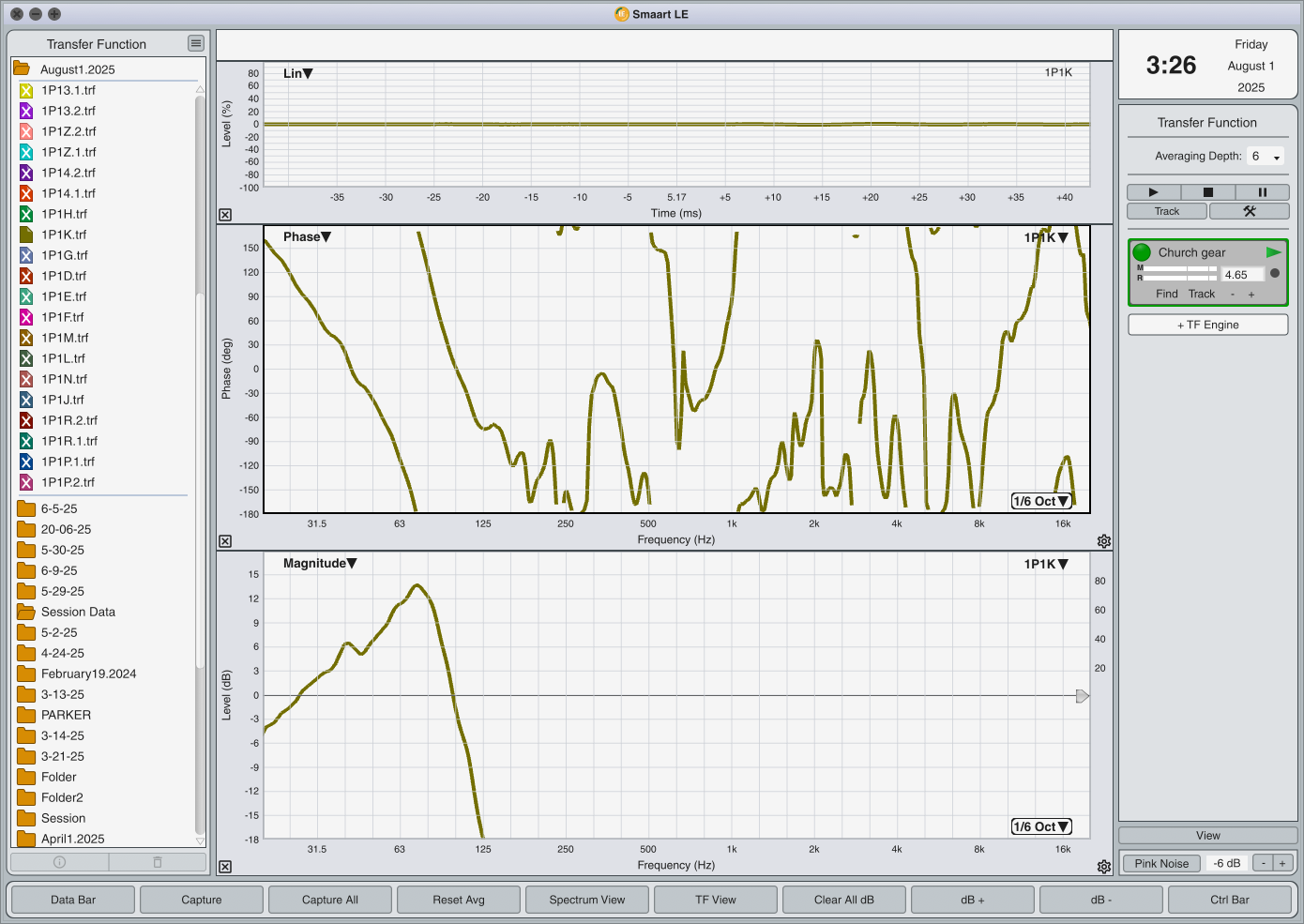Open the 1P1K trace dropdown in Phase plot

[1046, 237]
